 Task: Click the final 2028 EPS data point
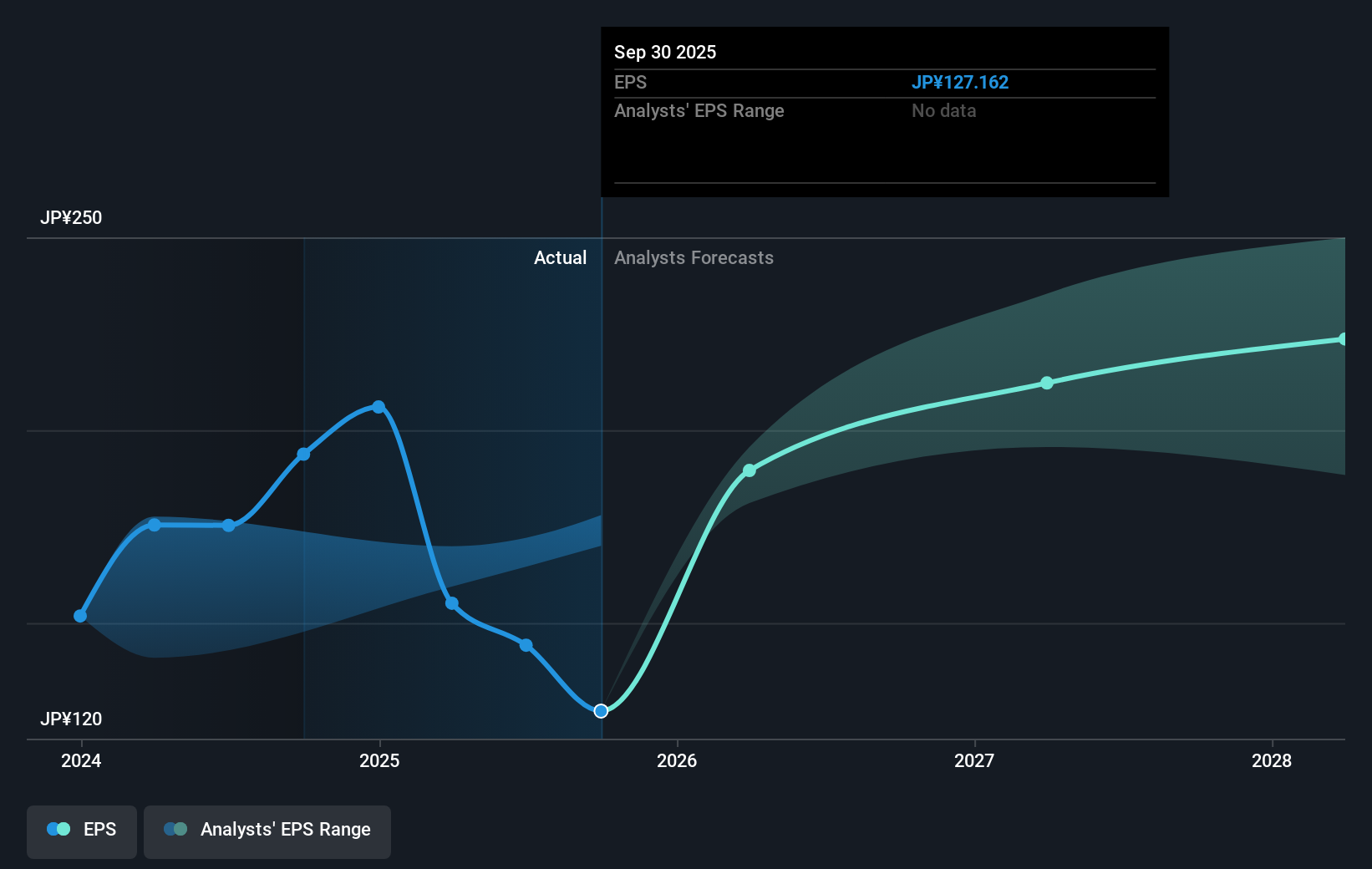pyautogui.click(x=1344, y=338)
